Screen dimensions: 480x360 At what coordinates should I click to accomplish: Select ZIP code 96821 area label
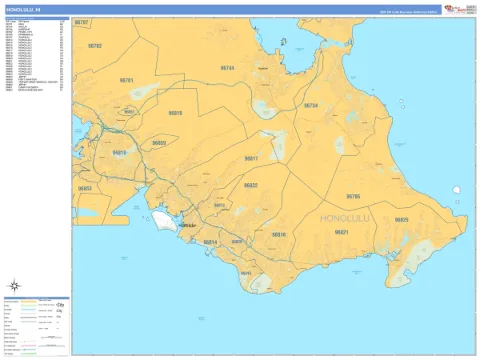tap(341, 232)
